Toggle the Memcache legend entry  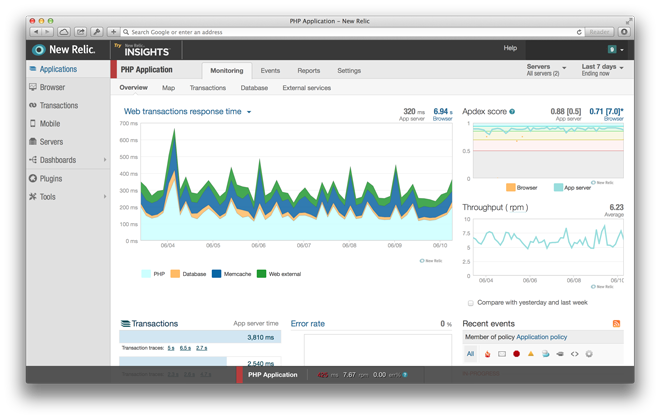(232, 274)
